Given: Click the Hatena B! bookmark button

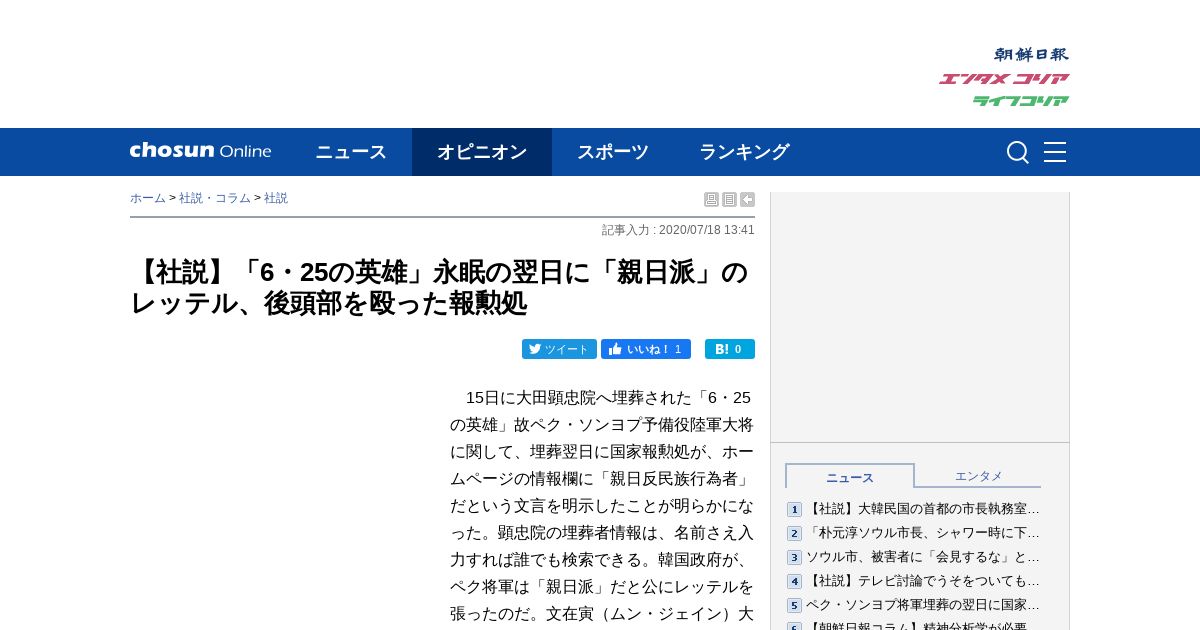Looking at the screenshot, I should [730, 349].
